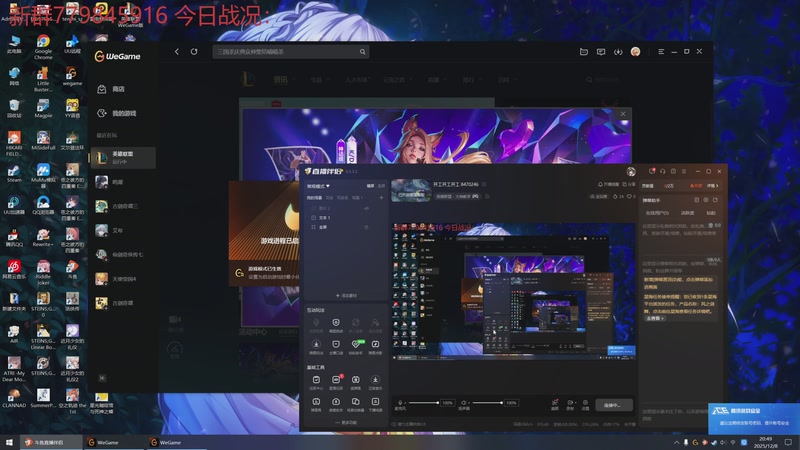This screenshot has width=800, height=450.
Task: Open Windows Start button
Action: pos(9,442)
